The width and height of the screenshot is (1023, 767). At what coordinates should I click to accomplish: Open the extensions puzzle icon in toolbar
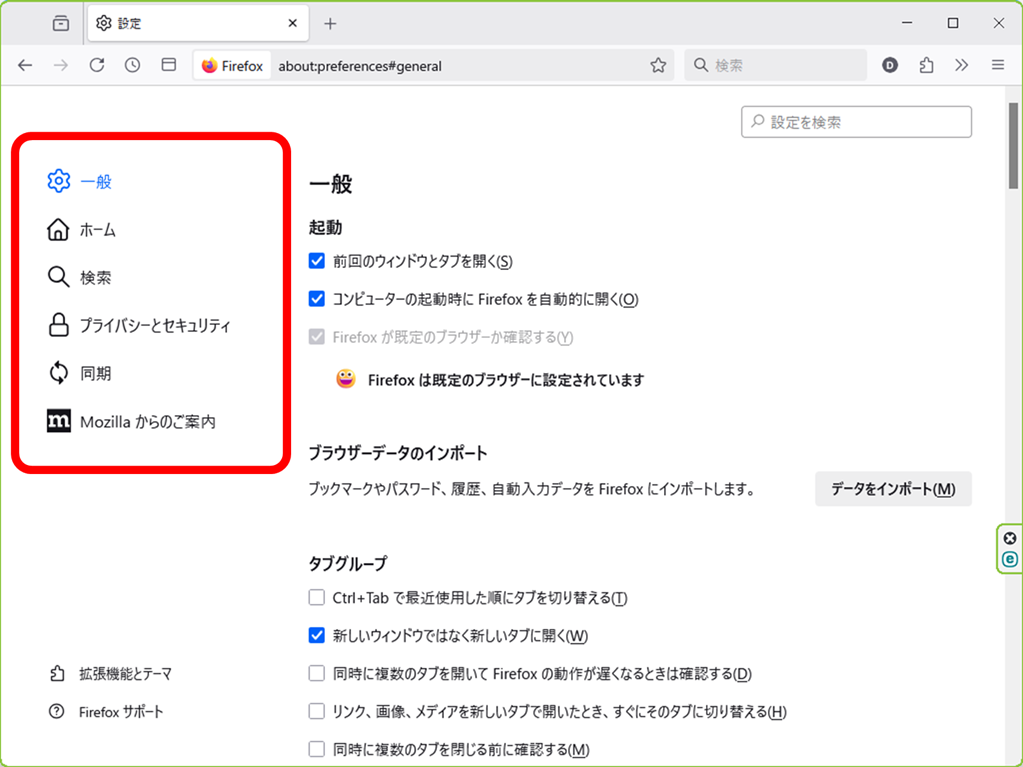click(926, 65)
